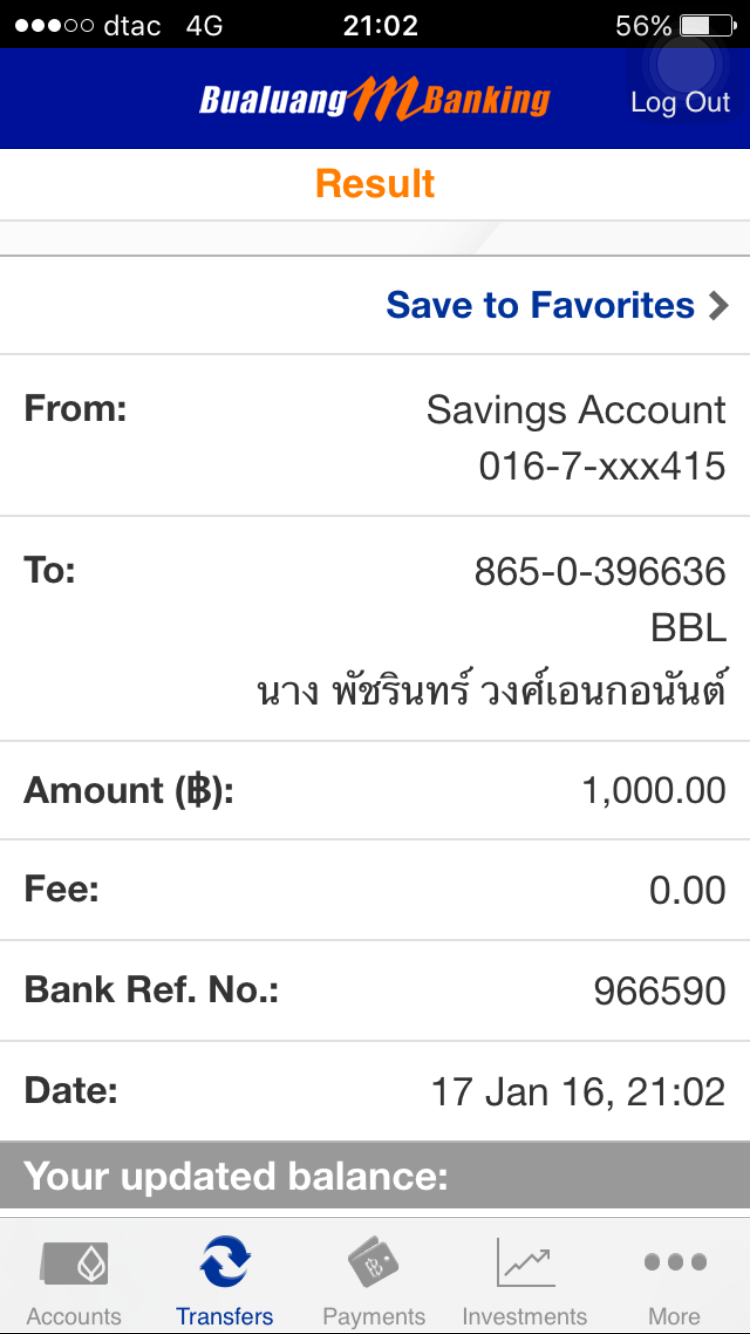Image resolution: width=750 pixels, height=1334 pixels.
Task: Tap the More three-dots icon
Action: click(x=675, y=1262)
